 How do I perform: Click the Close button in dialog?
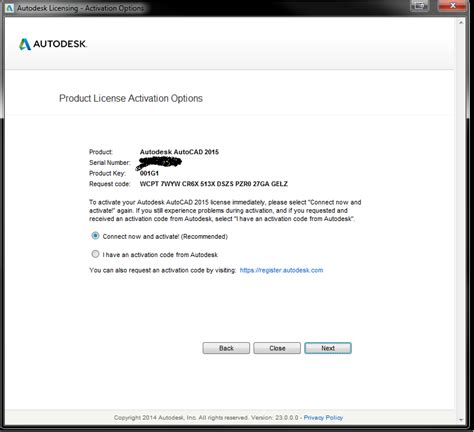(x=277, y=348)
